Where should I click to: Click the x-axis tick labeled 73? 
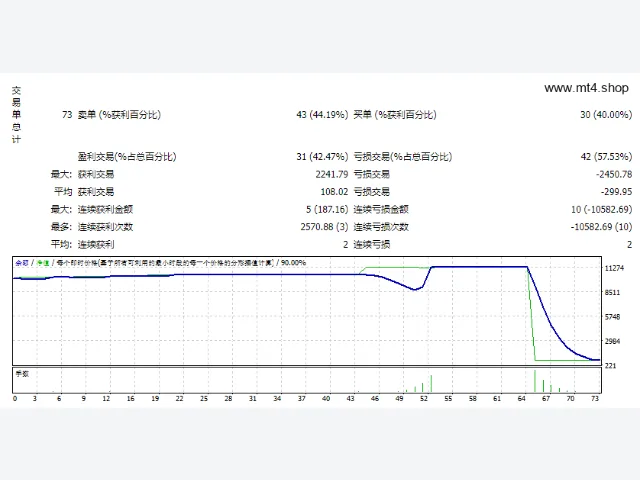click(x=595, y=398)
